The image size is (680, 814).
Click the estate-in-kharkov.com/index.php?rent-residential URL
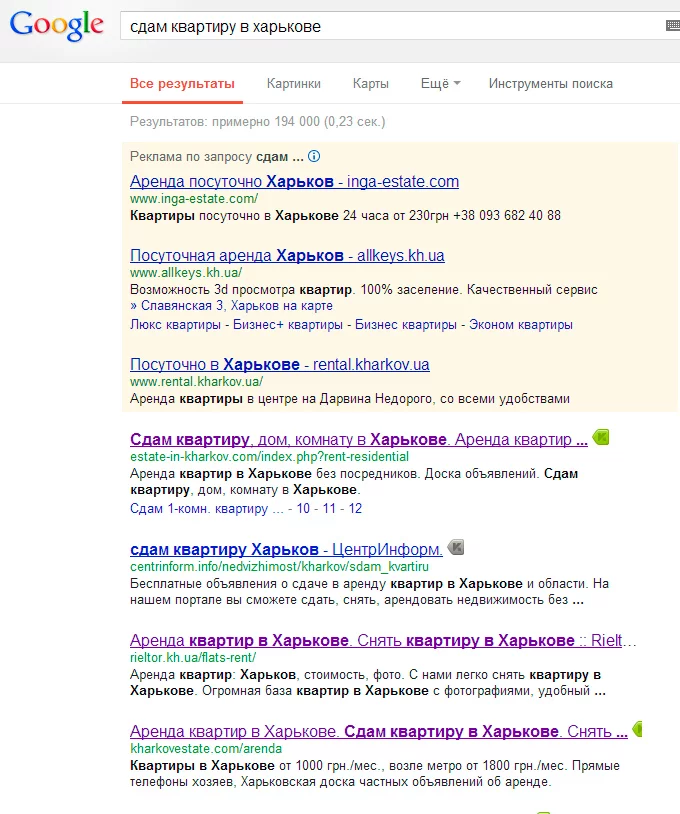pos(269,456)
